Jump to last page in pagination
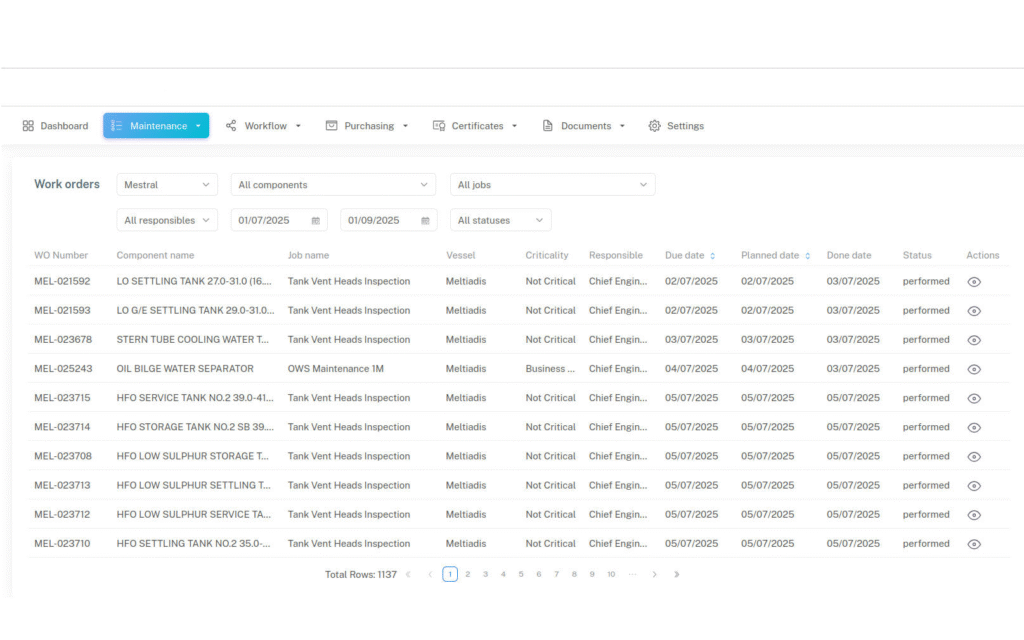 point(677,574)
